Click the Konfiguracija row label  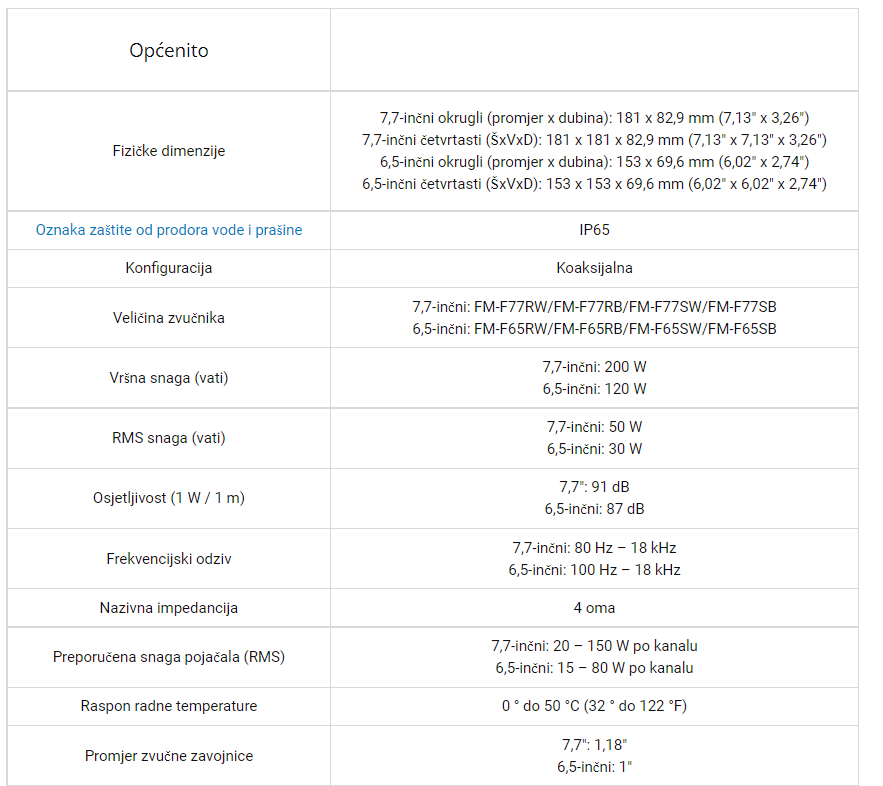click(x=168, y=267)
